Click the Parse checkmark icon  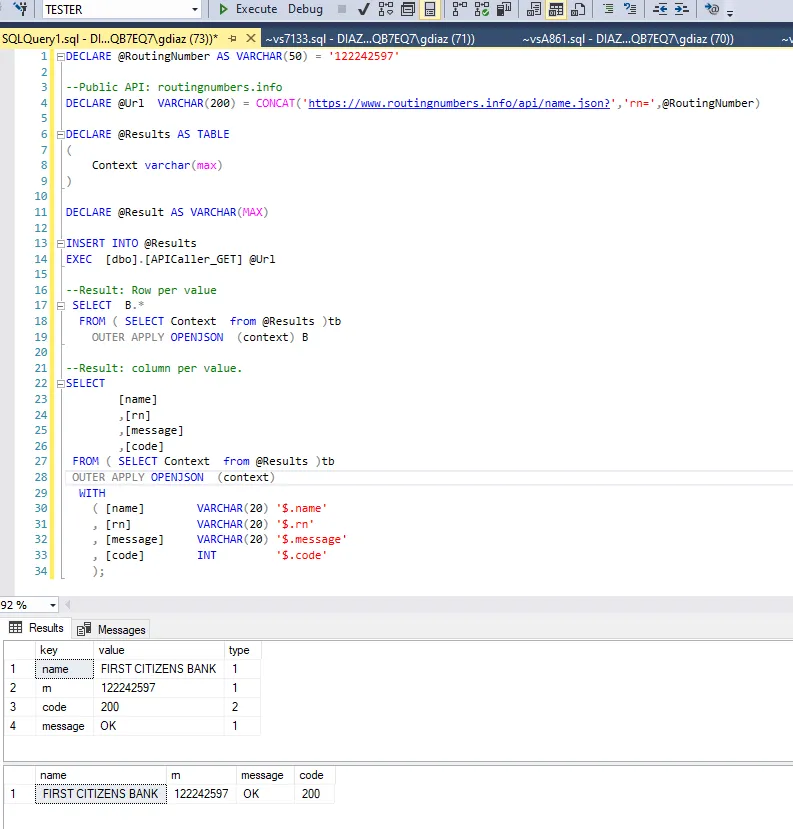click(x=362, y=10)
